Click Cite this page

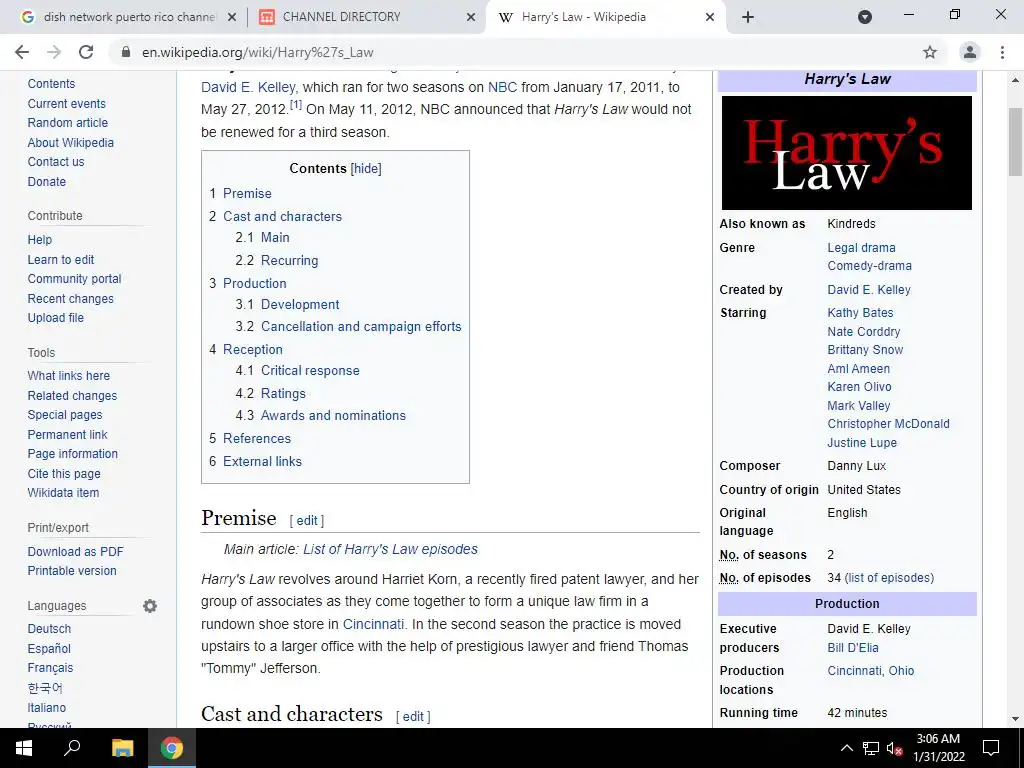click(x=64, y=473)
